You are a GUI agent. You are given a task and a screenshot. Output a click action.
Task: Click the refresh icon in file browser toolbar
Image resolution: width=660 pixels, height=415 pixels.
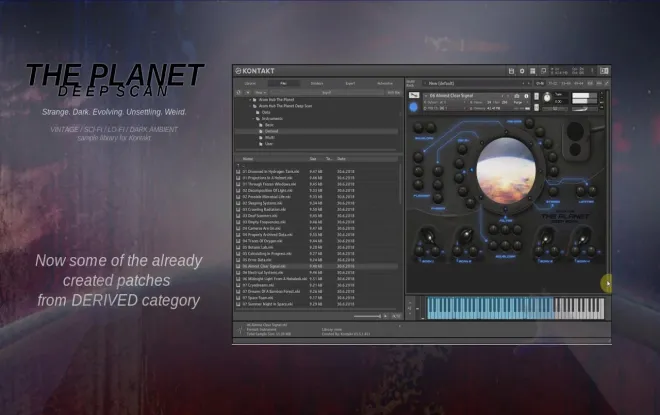coord(238,93)
